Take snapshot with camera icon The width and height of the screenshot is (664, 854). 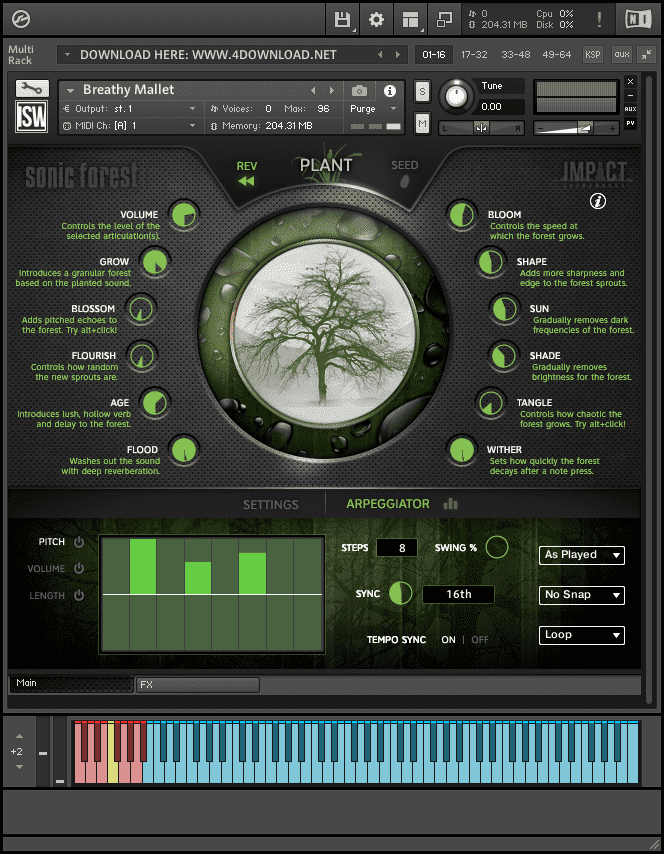[359, 90]
